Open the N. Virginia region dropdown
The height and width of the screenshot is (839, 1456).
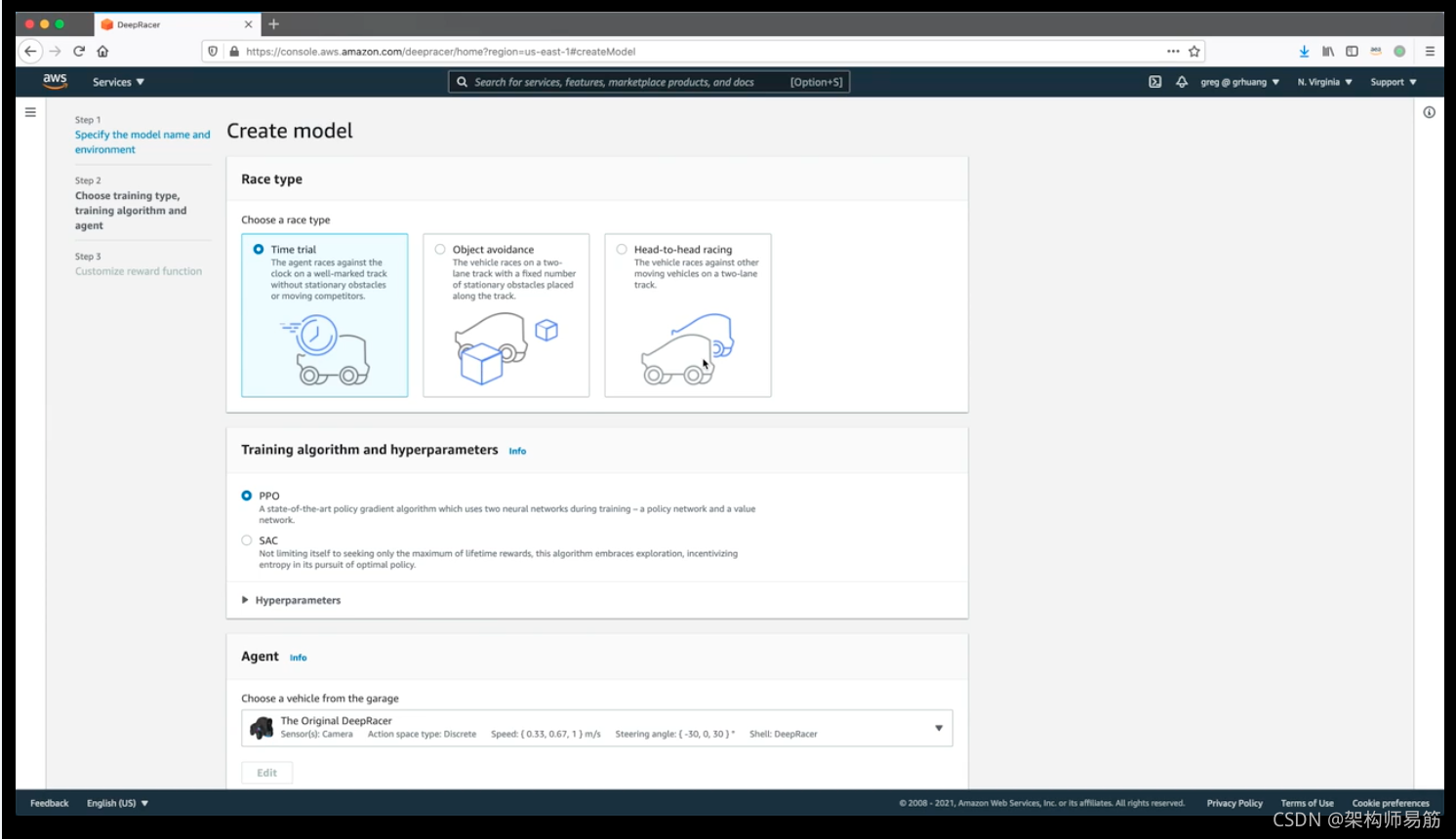pyautogui.click(x=1324, y=82)
